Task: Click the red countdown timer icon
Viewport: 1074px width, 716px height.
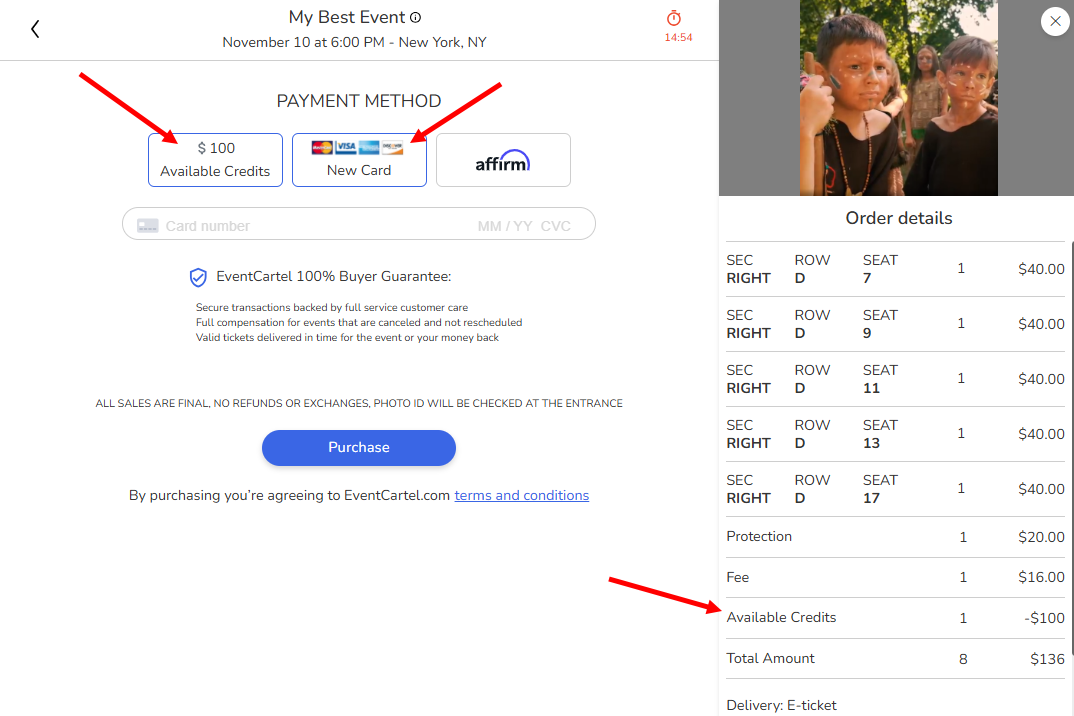Action: coord(674,19)
